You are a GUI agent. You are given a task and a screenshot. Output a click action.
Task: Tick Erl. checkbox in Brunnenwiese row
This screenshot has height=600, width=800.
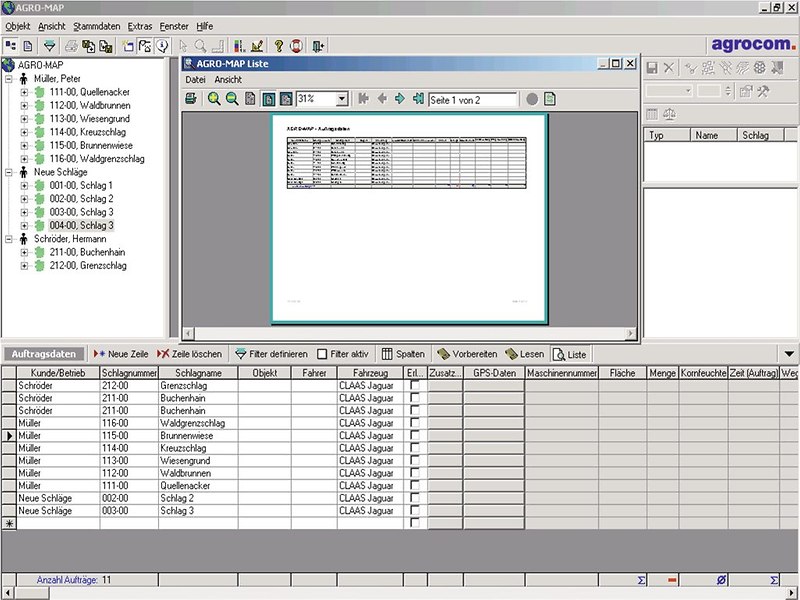(x=415, y=437)
